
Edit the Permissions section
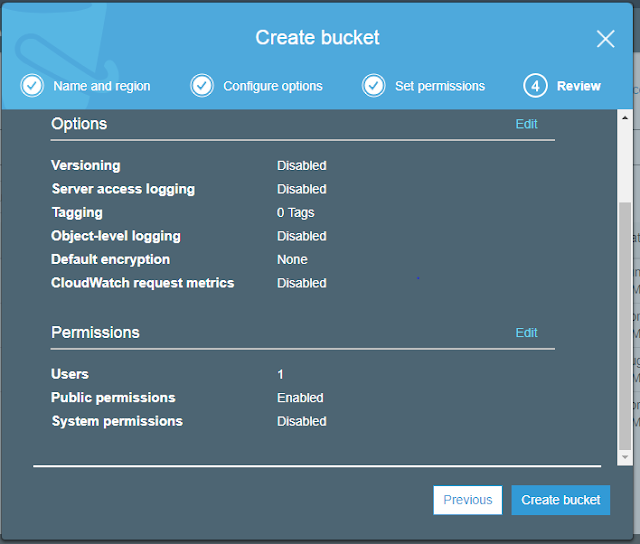(x=526, y=333)
